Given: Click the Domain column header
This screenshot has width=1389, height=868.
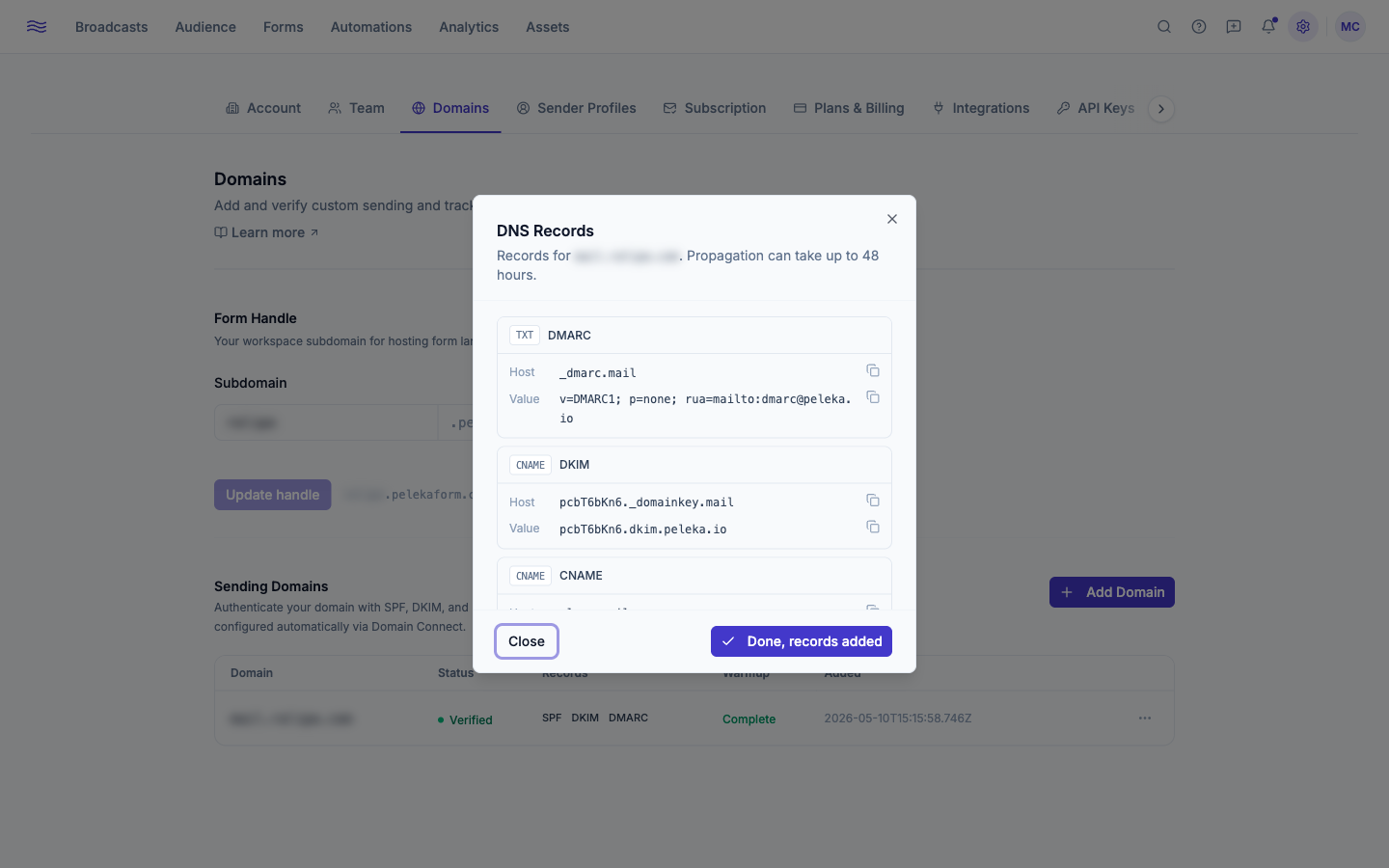Looking at the screenshot, I should tap(252, 673).
